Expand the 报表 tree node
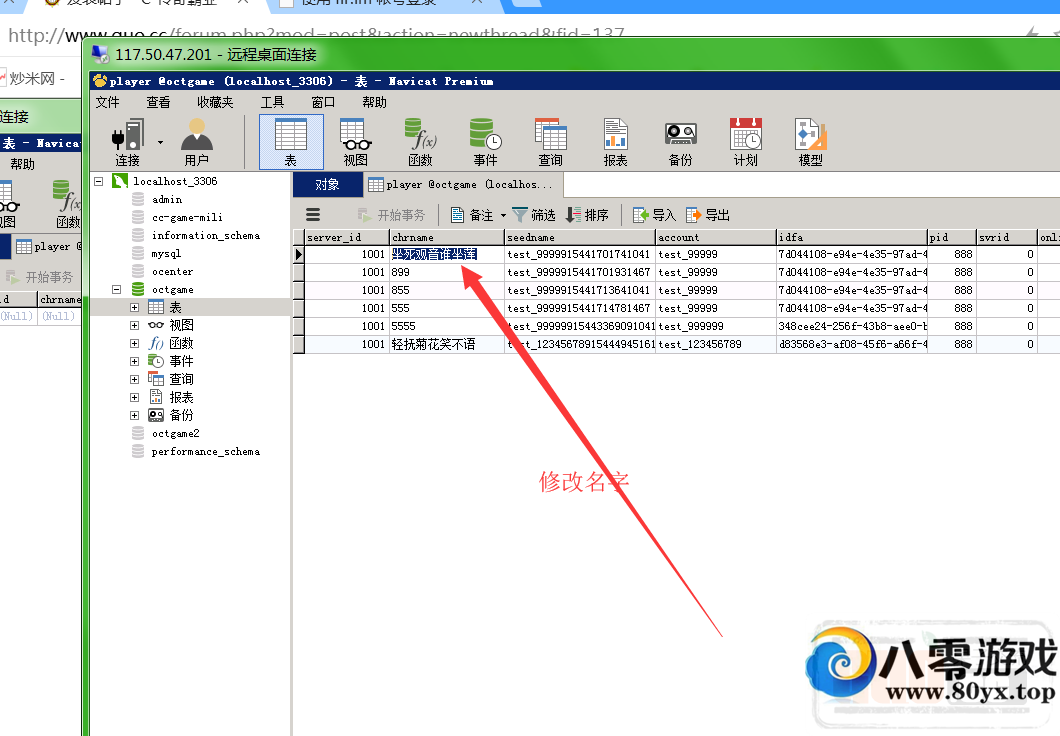Viewport: 1060px width, 736px height. 135,397
